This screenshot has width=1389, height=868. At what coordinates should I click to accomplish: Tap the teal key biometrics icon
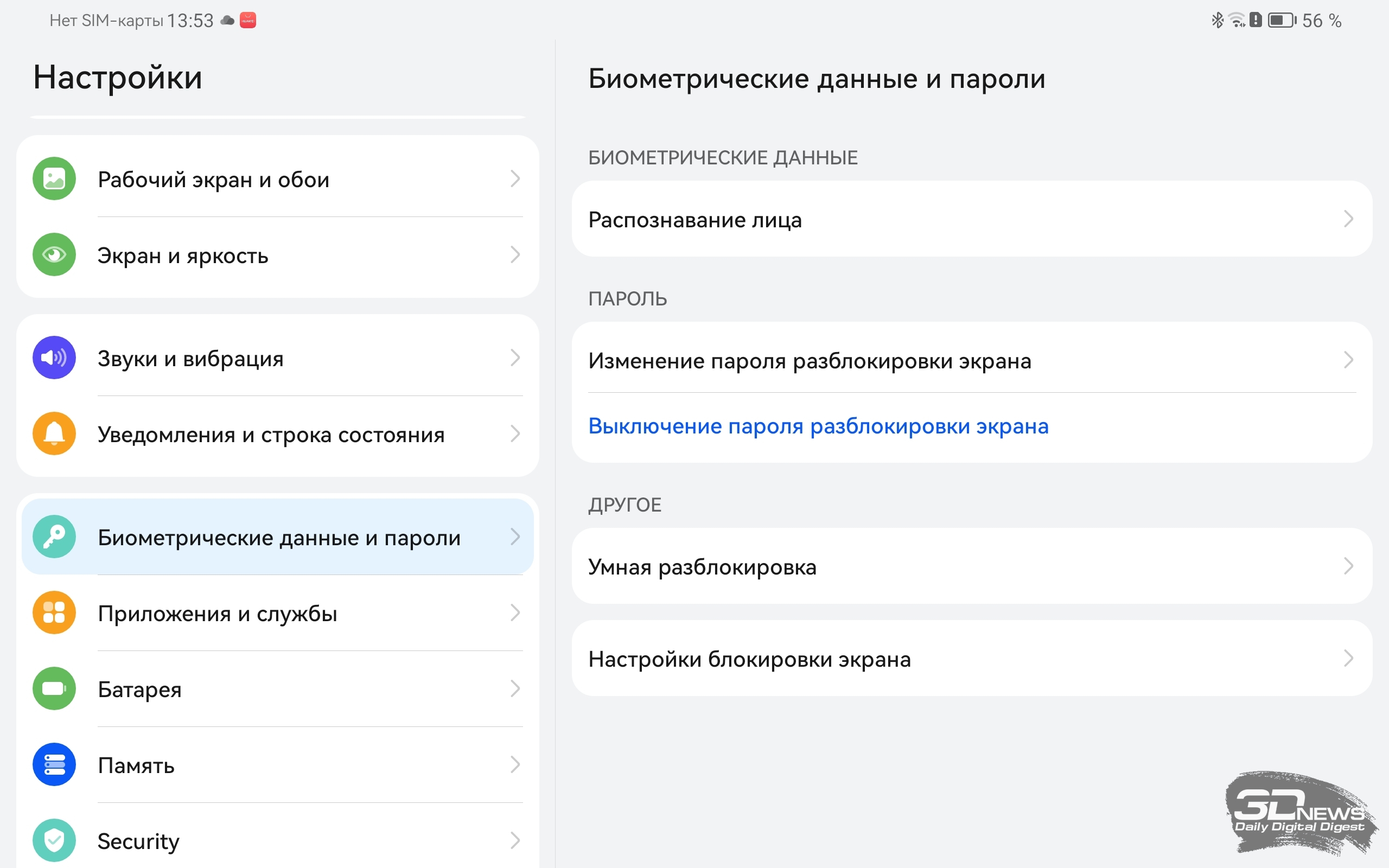(54, 537)
